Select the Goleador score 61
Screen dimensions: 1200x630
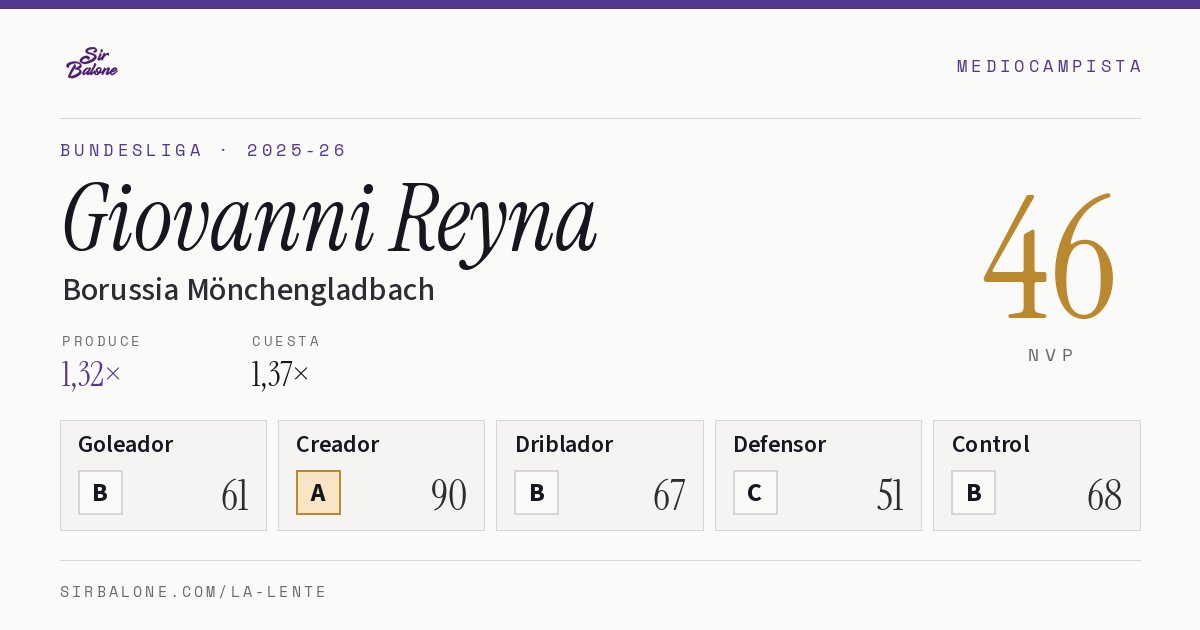tap(235, 495)
